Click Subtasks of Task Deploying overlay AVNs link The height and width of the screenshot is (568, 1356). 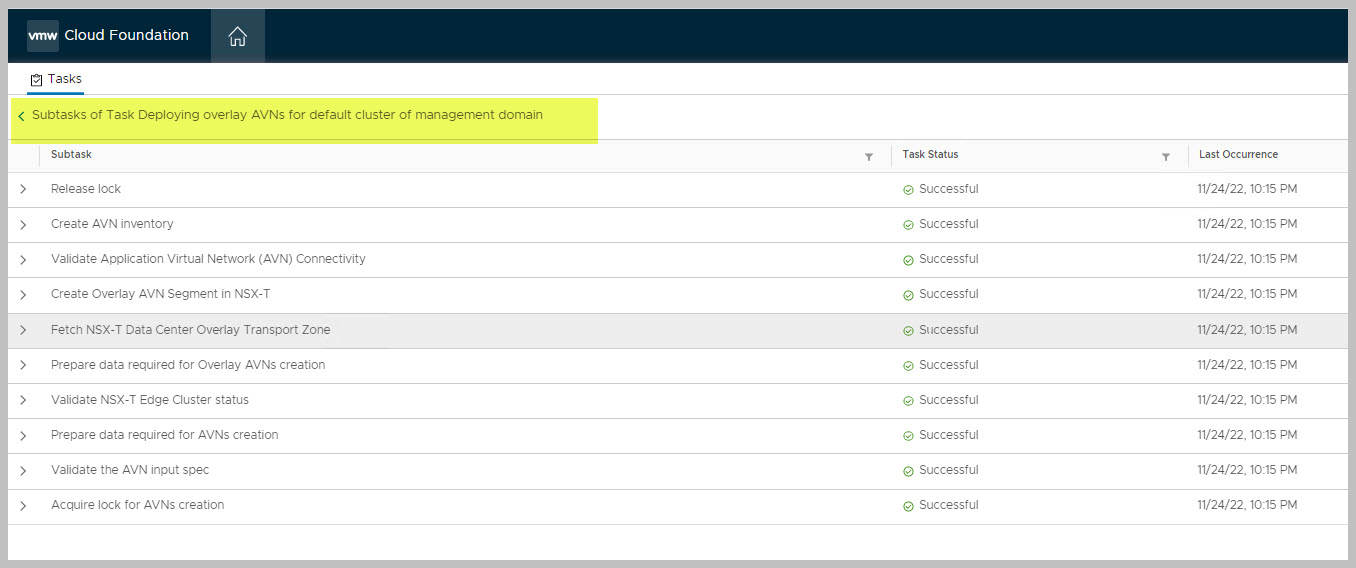click(287, 115)
